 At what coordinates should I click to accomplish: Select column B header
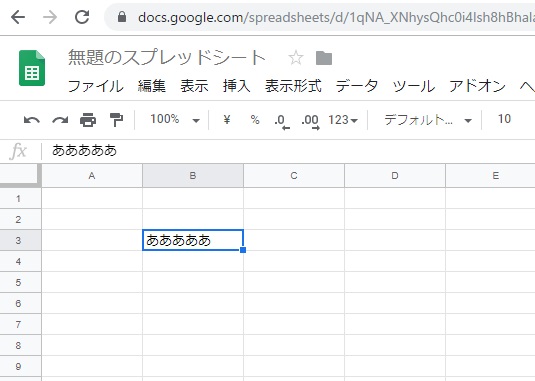[x=193, y=176]
